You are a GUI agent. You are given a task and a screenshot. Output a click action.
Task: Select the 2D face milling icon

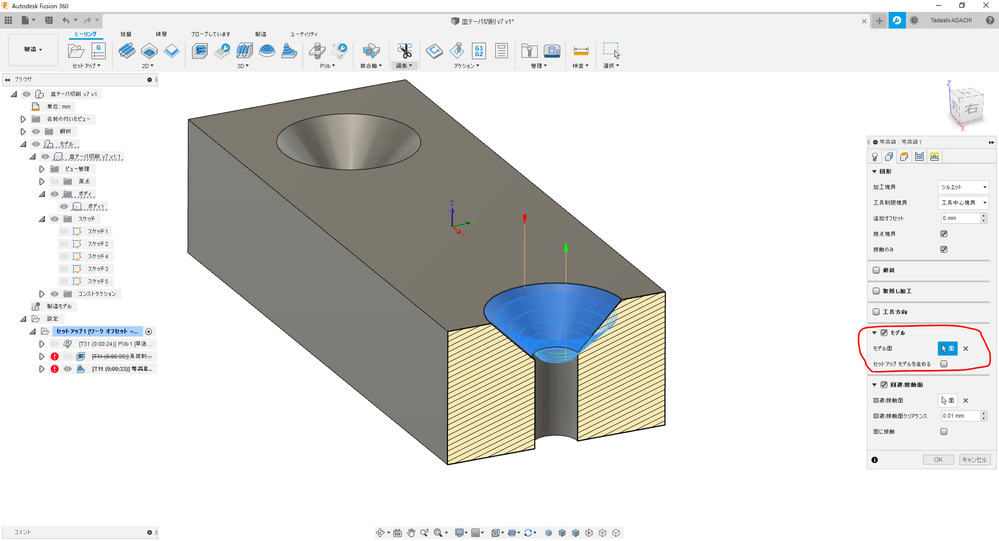(x=171, y=51)
